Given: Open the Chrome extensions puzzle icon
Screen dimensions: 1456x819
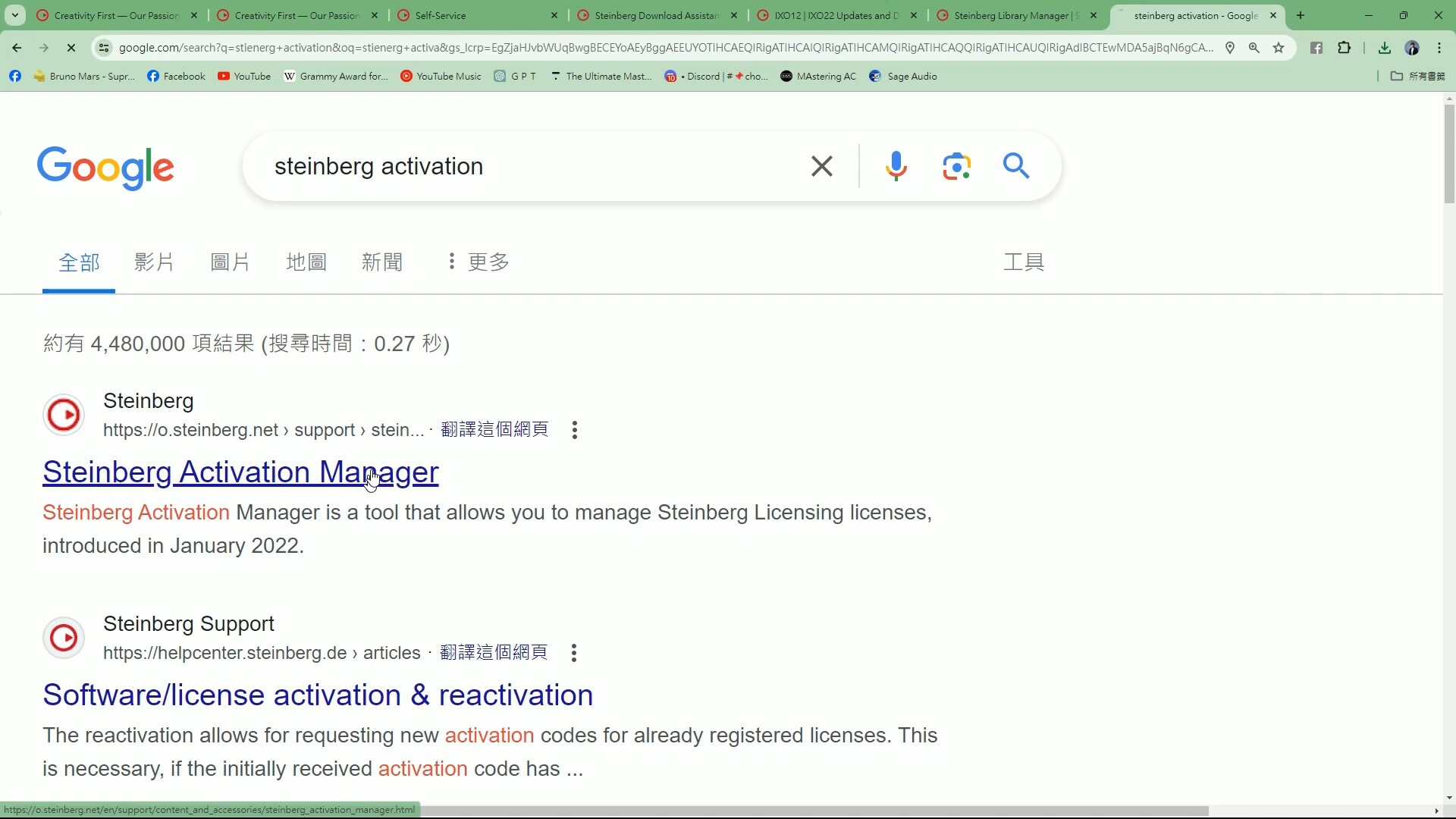Looking at the screenshot, I should point(1344,48).
